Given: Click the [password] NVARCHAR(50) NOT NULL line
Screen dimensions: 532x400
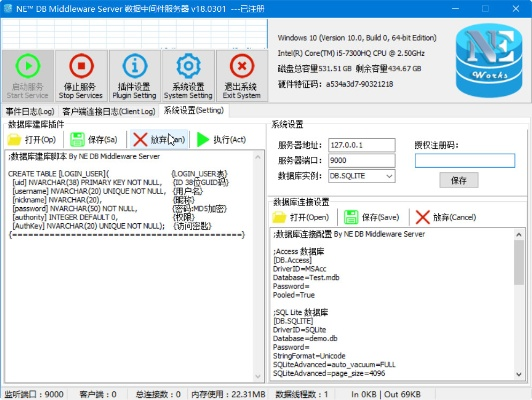Looking at the screenshot, I should click(x=75, y=209).
